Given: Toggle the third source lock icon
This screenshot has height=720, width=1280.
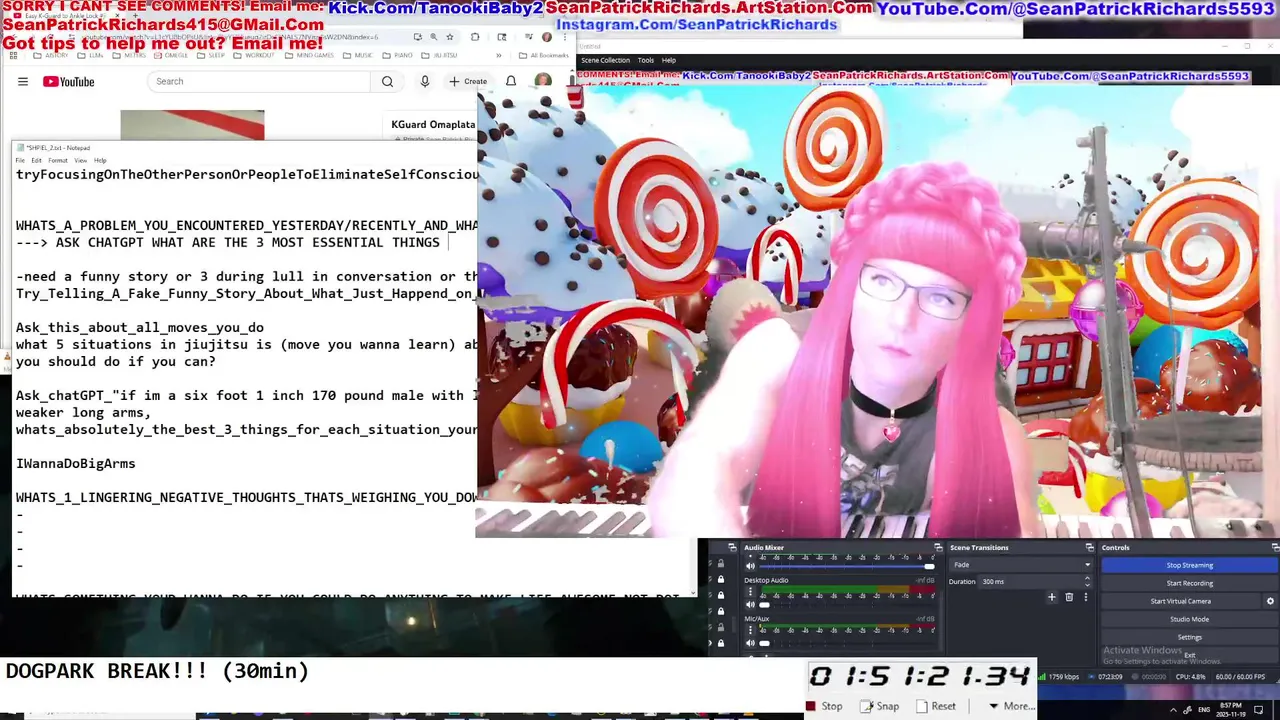Looking at the screenshot, I should point(721,595).
